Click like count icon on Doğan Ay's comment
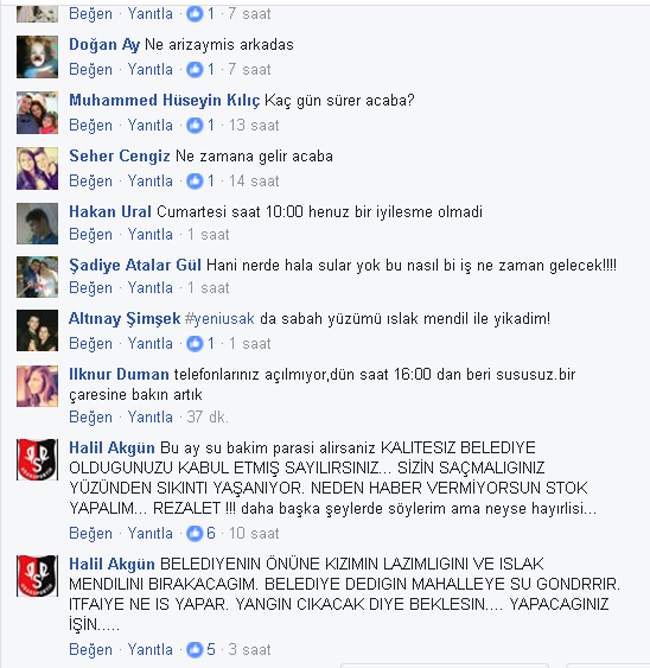Image resolution: width=650 pixels, height=668 pixels. click(x=195, y=69)
